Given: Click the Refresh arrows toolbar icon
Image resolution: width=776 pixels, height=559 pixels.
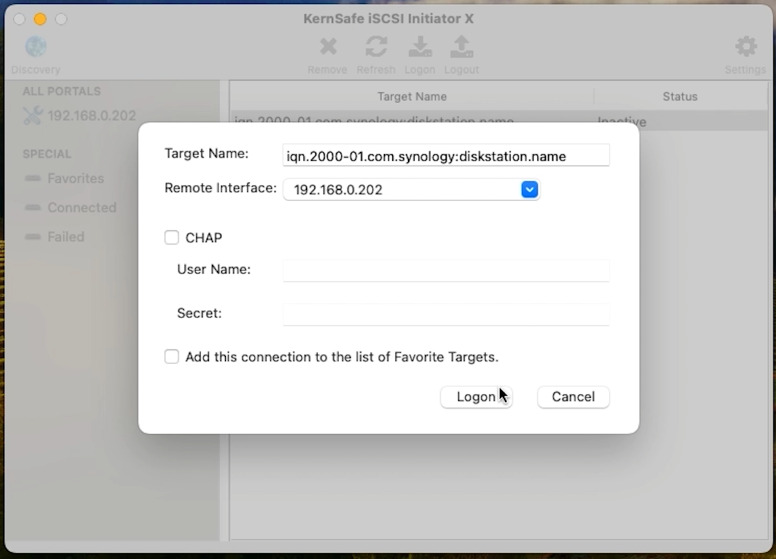Looking at the screenshot, I should pyautogui.click(x=376, y=47).
